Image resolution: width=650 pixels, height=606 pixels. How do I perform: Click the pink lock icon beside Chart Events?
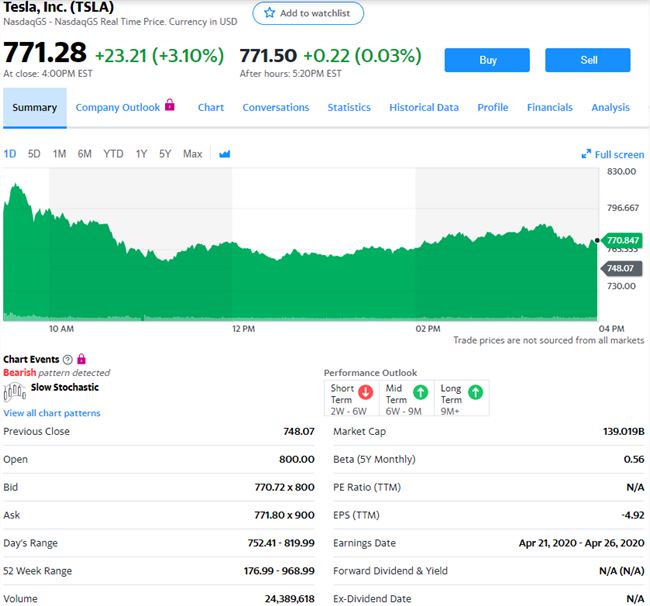(x=82, y=359)
